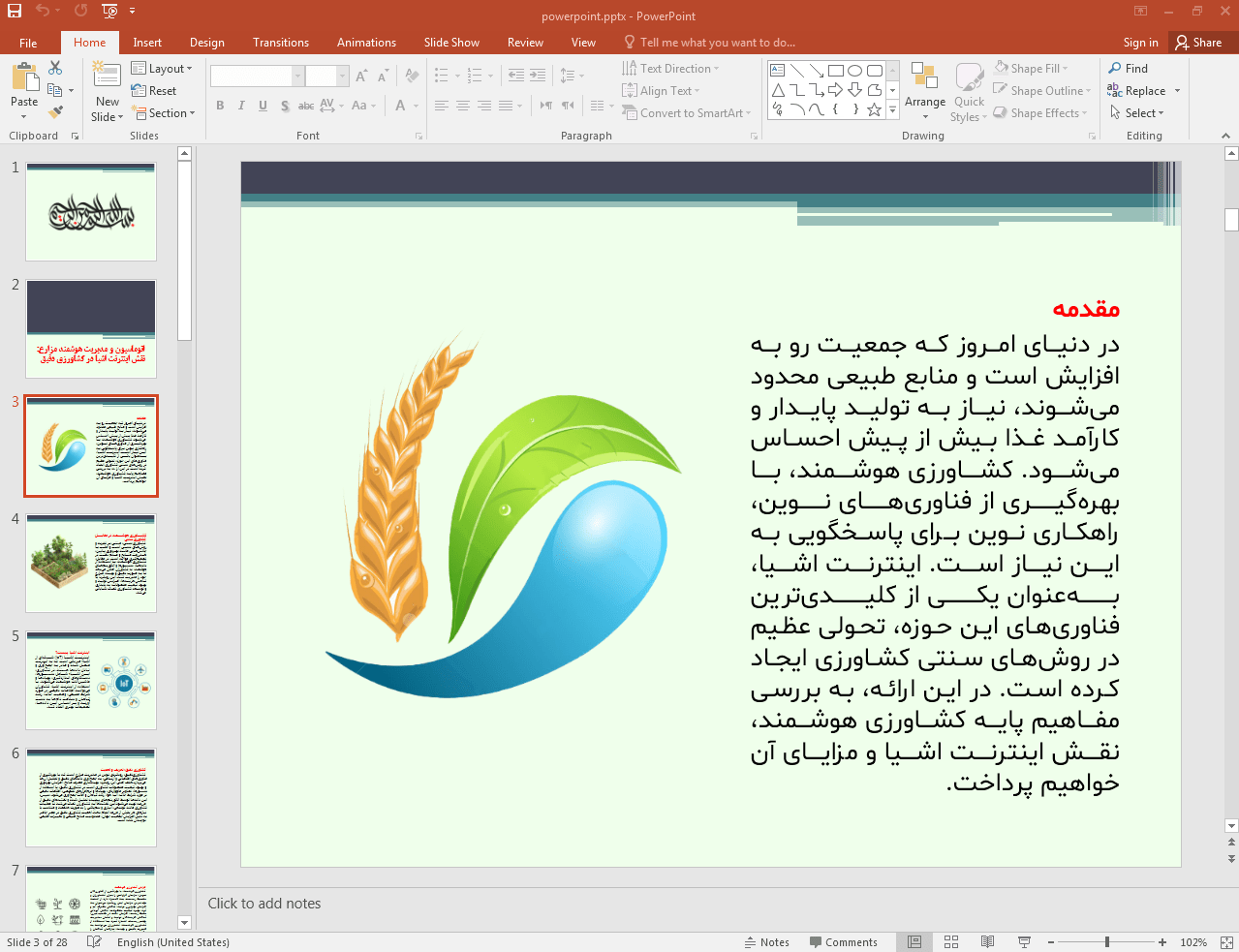Start Slide Show from the status bar icon

tap(1024, 942)
